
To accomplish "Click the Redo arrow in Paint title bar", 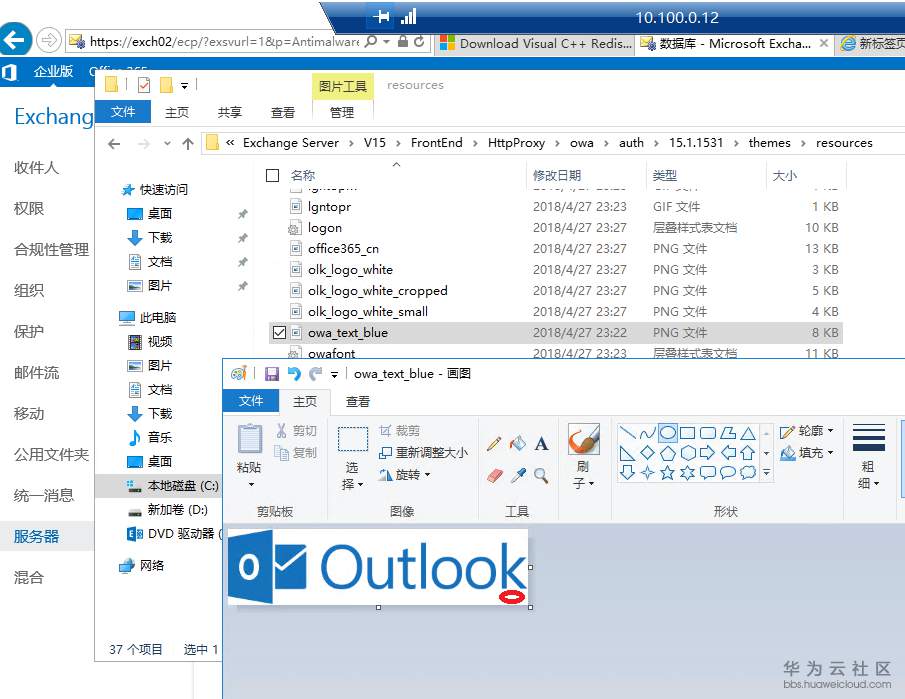I will point(315,374).
